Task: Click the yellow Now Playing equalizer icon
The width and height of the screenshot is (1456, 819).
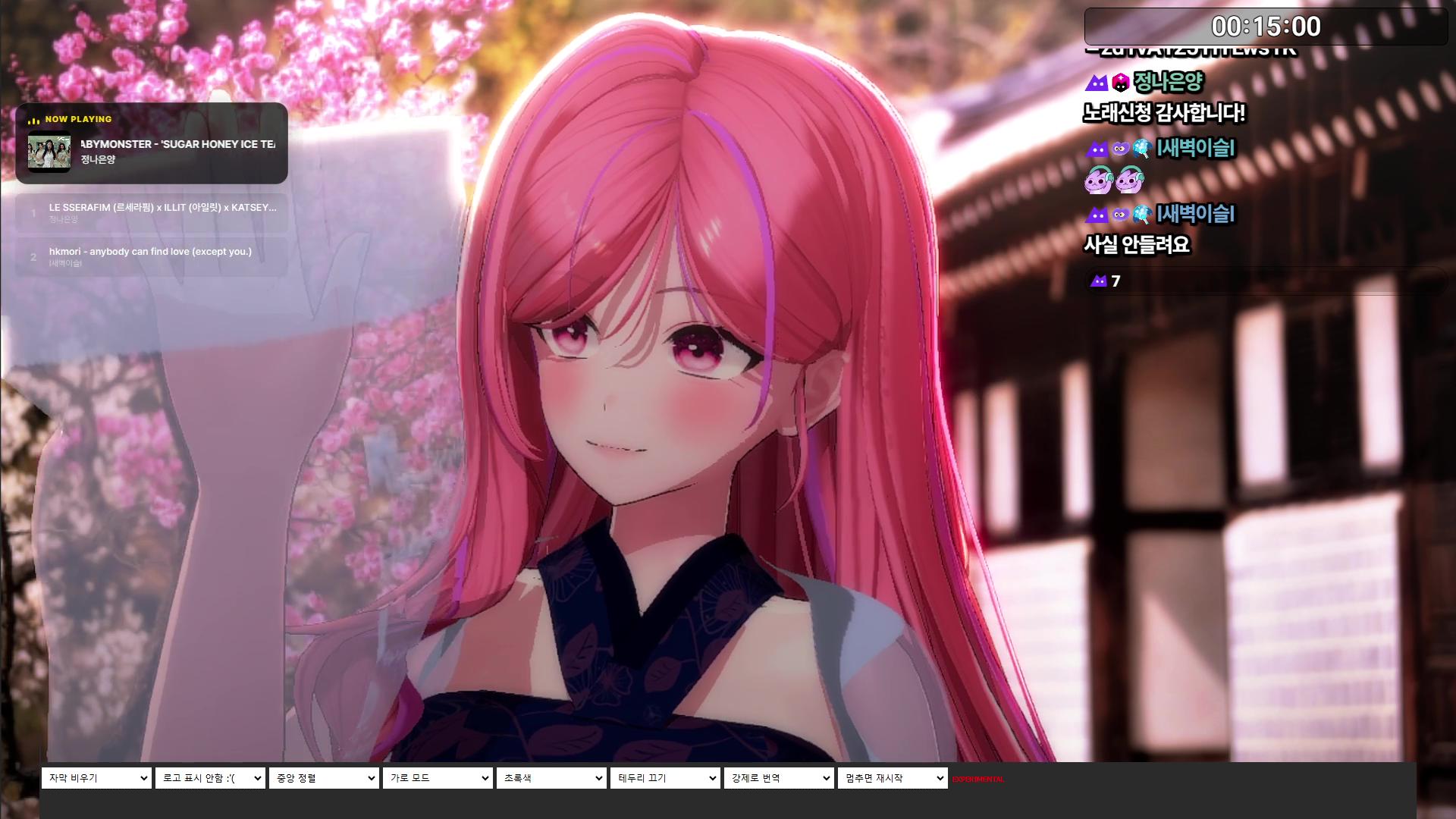Action: [33, 120]
